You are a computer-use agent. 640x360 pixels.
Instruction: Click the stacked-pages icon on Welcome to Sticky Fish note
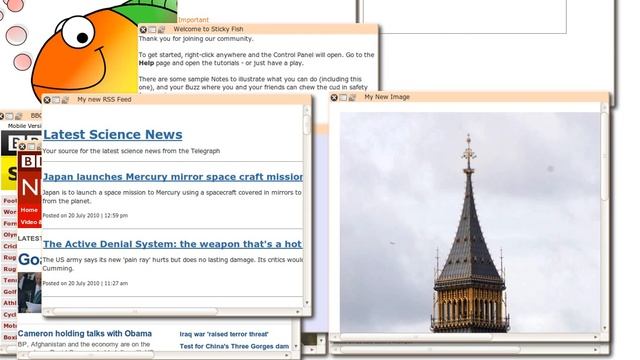point(162,29)
